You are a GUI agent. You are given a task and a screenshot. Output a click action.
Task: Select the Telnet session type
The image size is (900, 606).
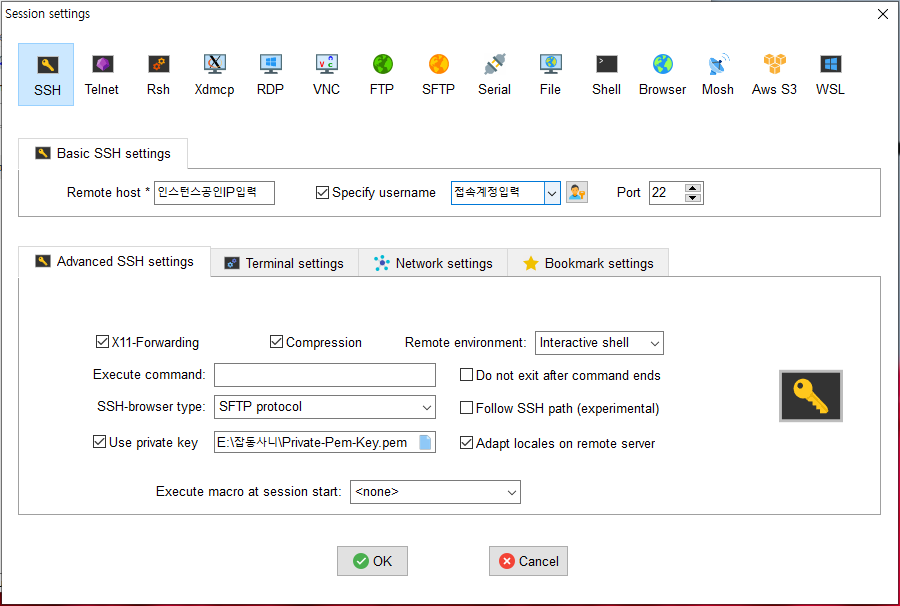tap(102, 75)
